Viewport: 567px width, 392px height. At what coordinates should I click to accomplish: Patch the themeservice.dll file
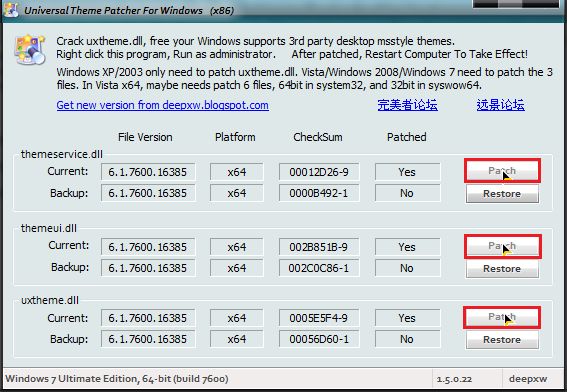(x=502, y=171)
